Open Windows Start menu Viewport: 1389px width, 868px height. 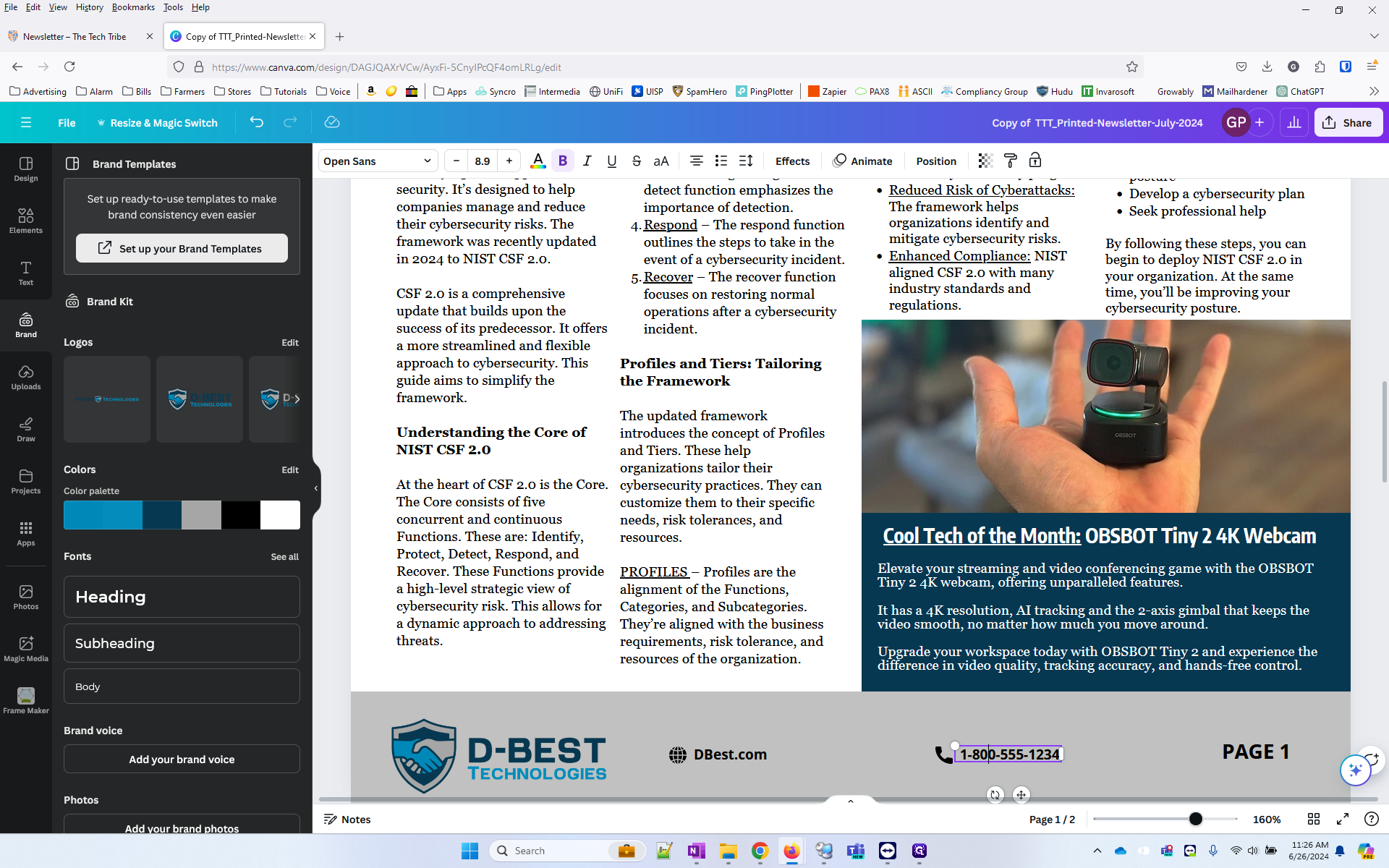[x=470, y=851]
